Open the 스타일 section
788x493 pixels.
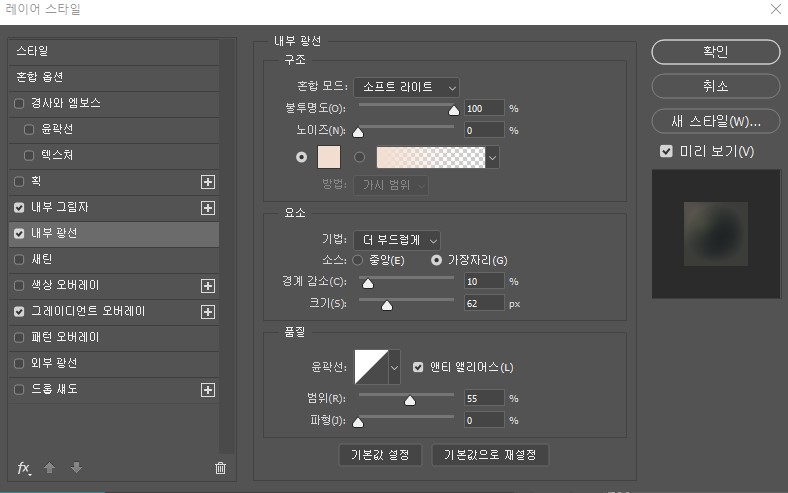114,52
